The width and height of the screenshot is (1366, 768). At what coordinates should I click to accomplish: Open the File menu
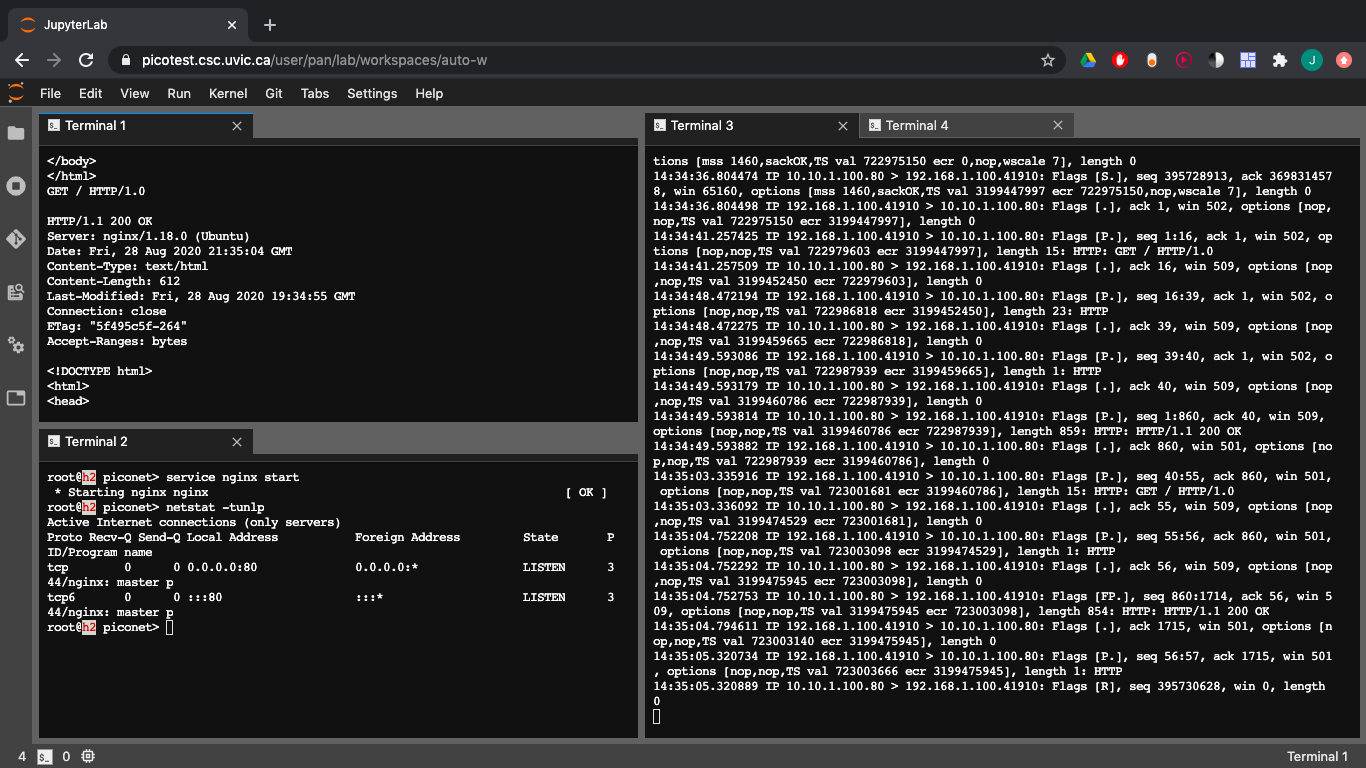pos(50,93)
